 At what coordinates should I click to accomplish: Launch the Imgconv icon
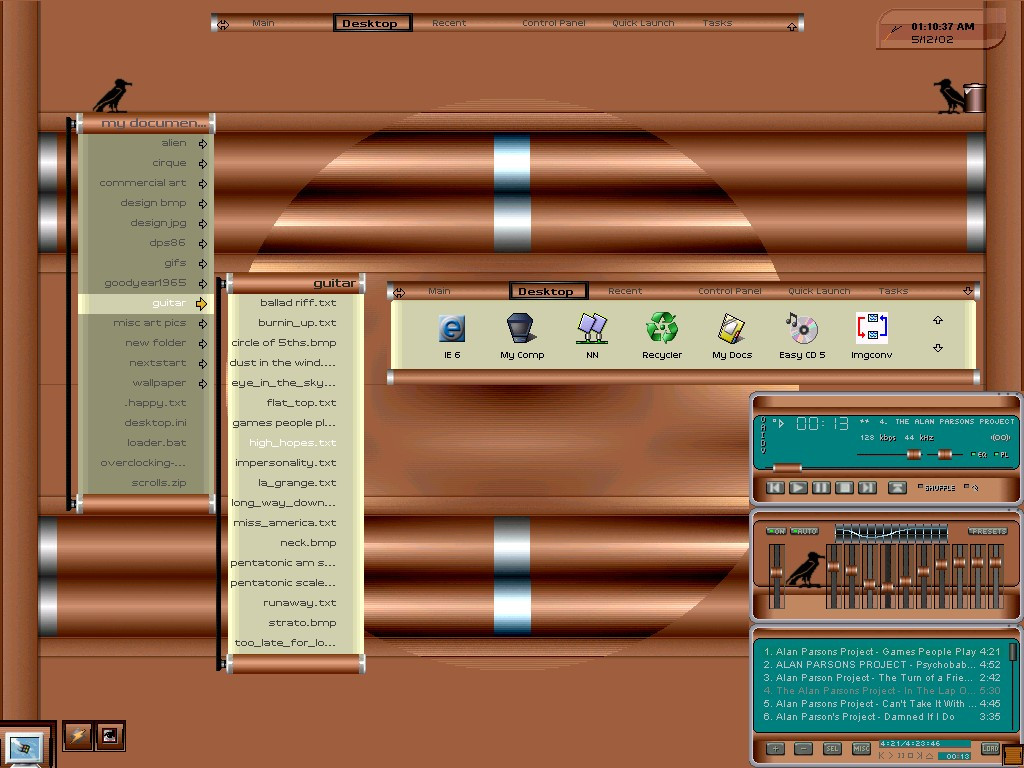pyautogui.click(x=871, y=329)
